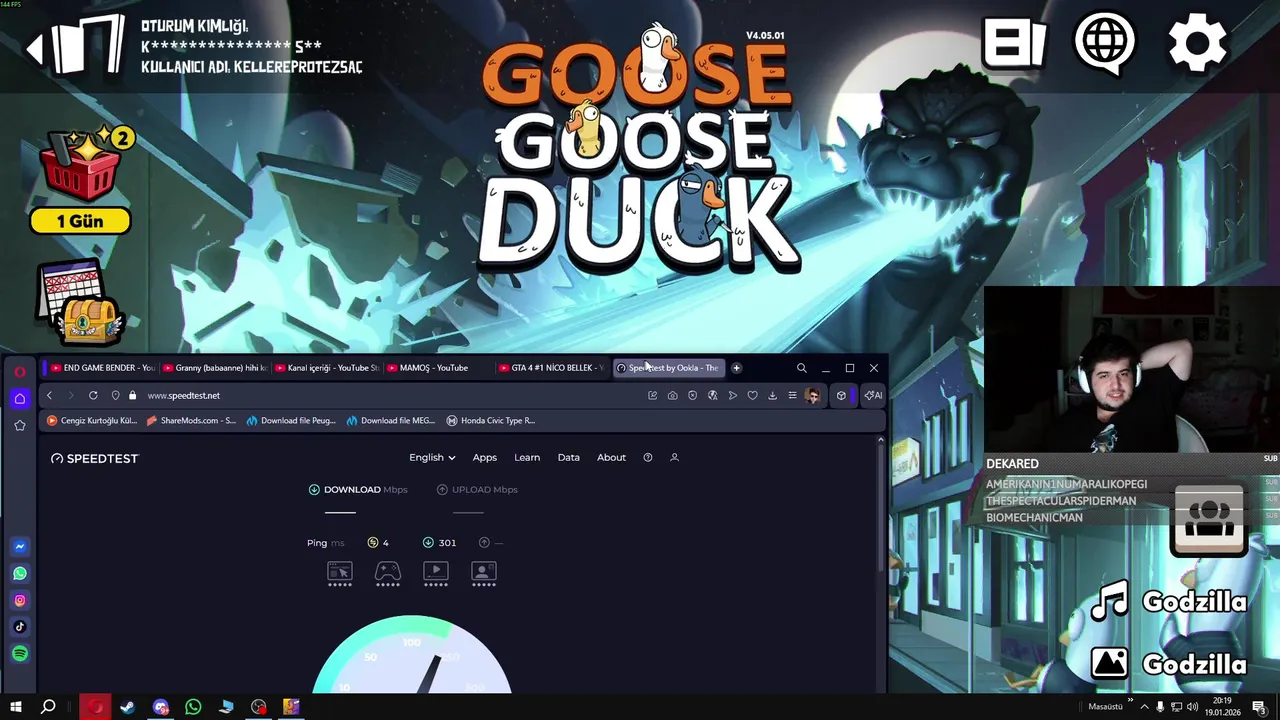This screenshot has width=1280, height=720.
Task: Click the browser profile avatar
Action: pyautogui.click(x=812, y=395)
